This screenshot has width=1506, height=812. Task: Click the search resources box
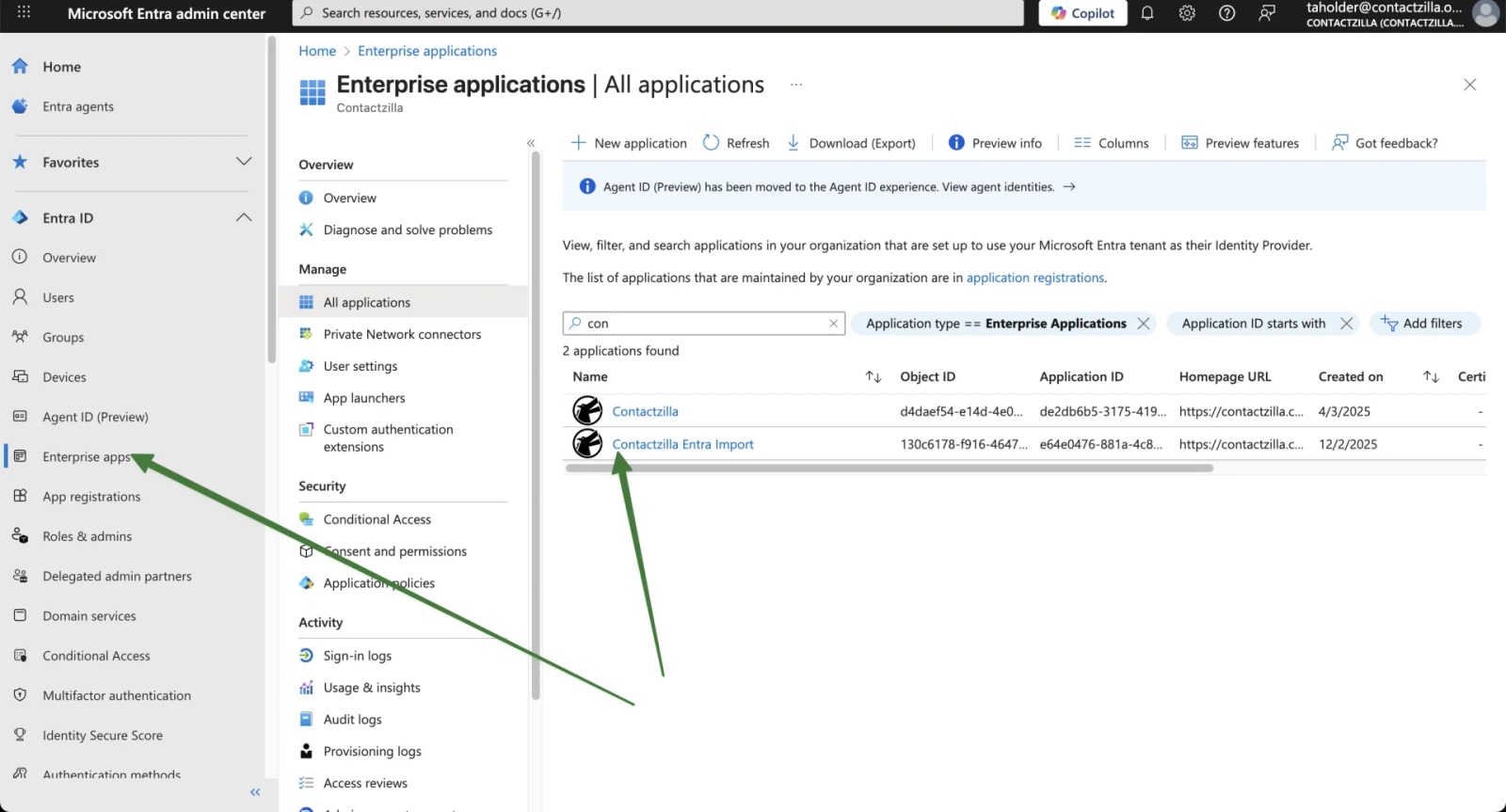[658, 13]
